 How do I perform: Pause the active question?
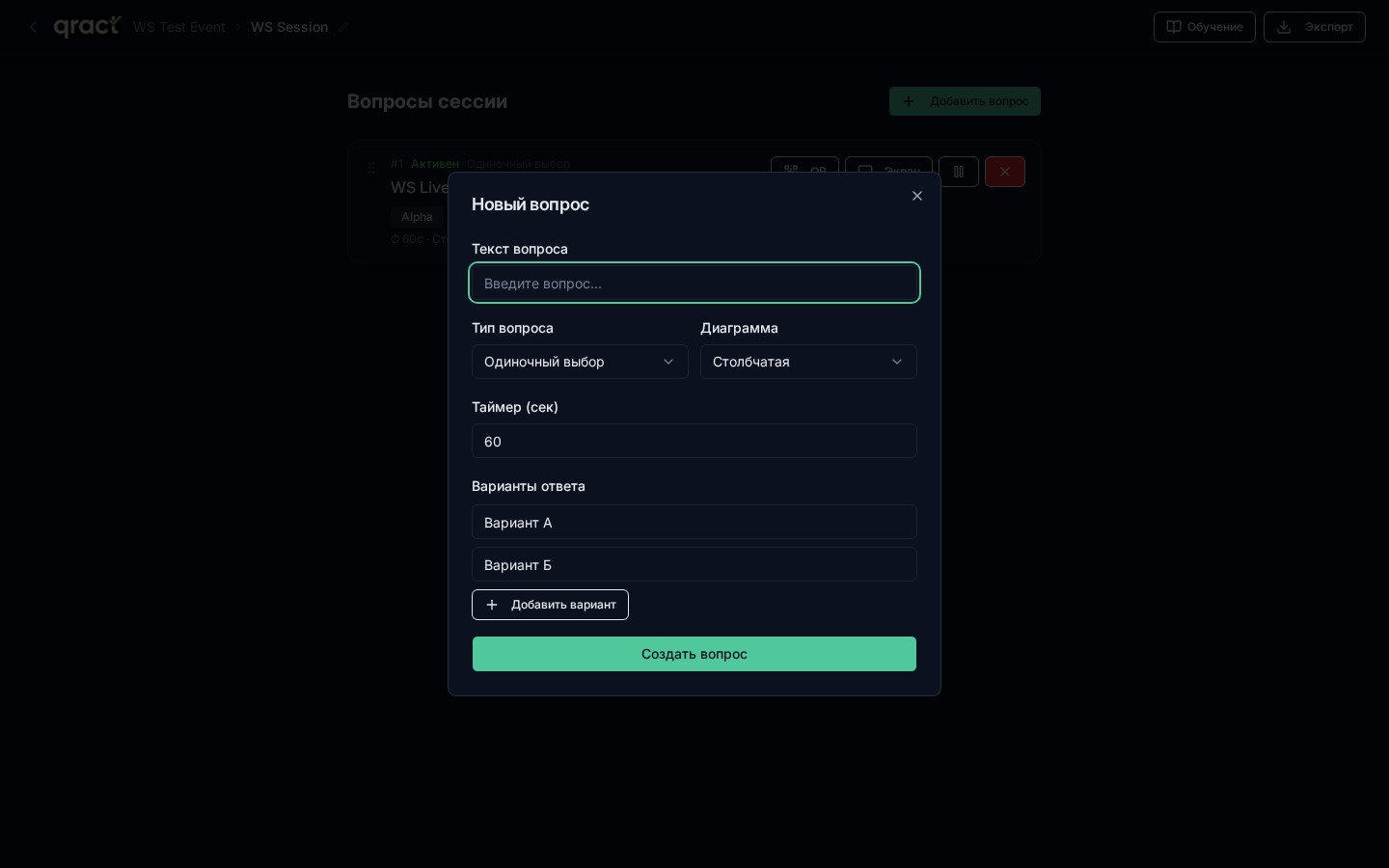(x=959, y=172)
